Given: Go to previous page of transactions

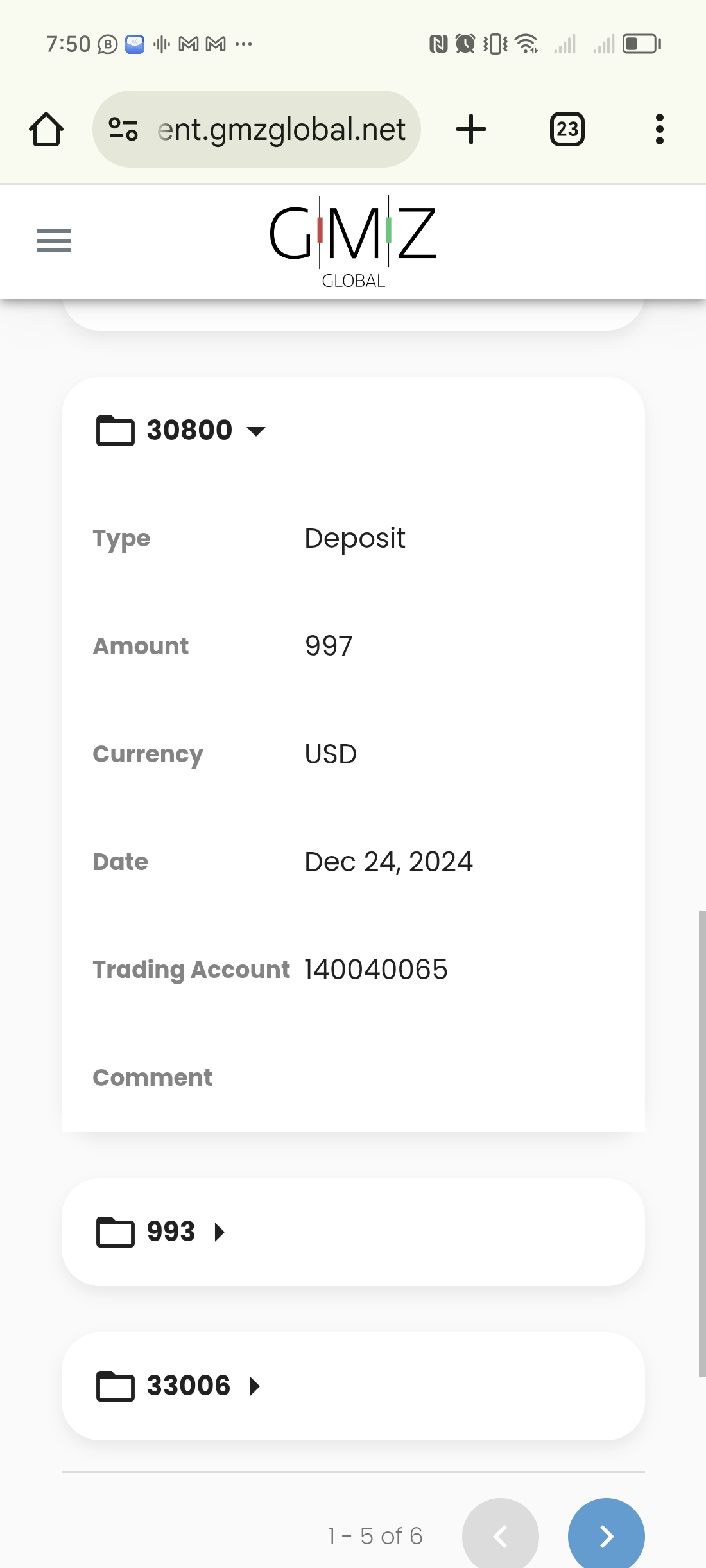Looking at the screenshot, I should [501, 1536].
